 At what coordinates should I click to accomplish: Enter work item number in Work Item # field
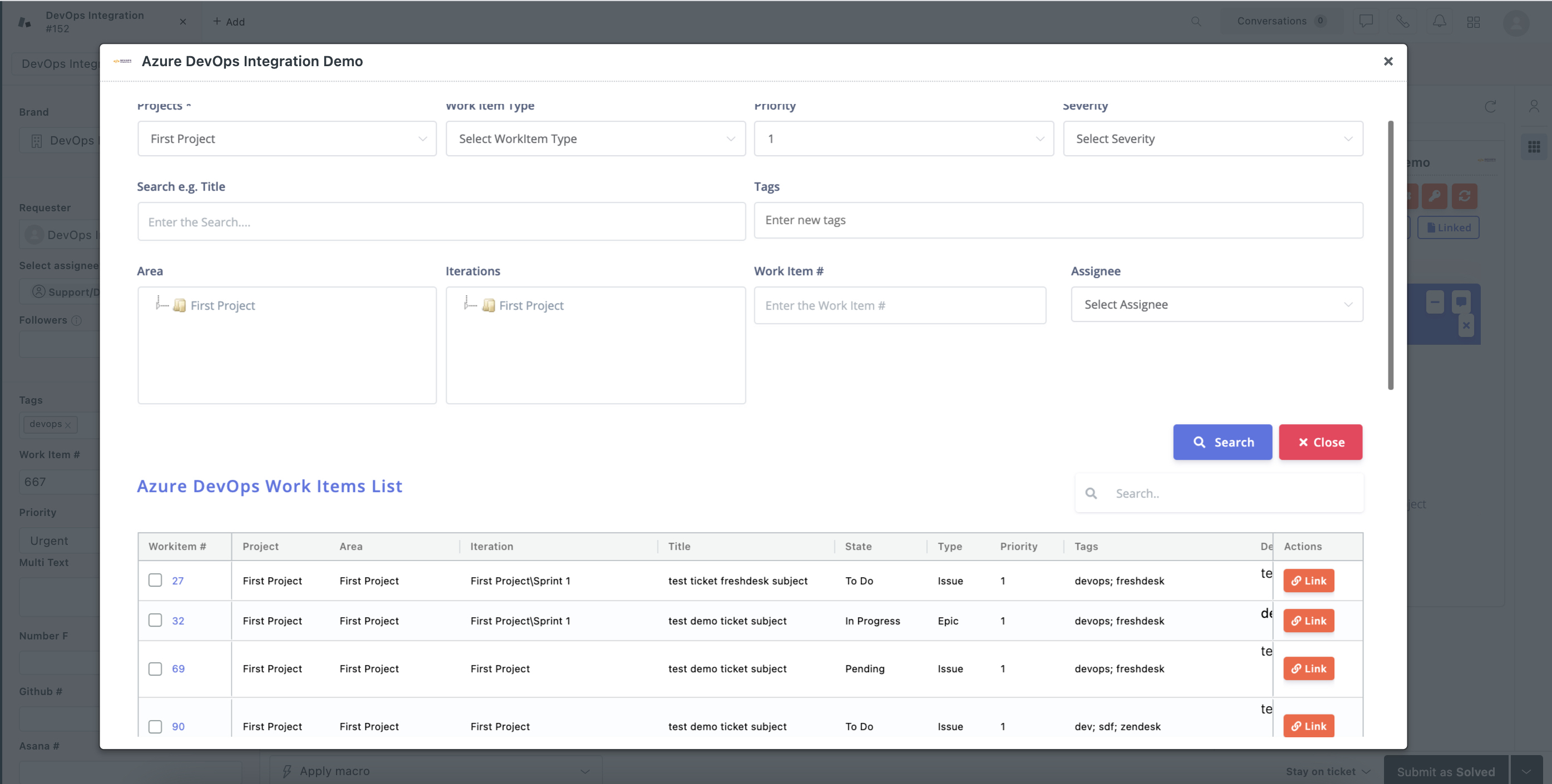tap(899, 305)
